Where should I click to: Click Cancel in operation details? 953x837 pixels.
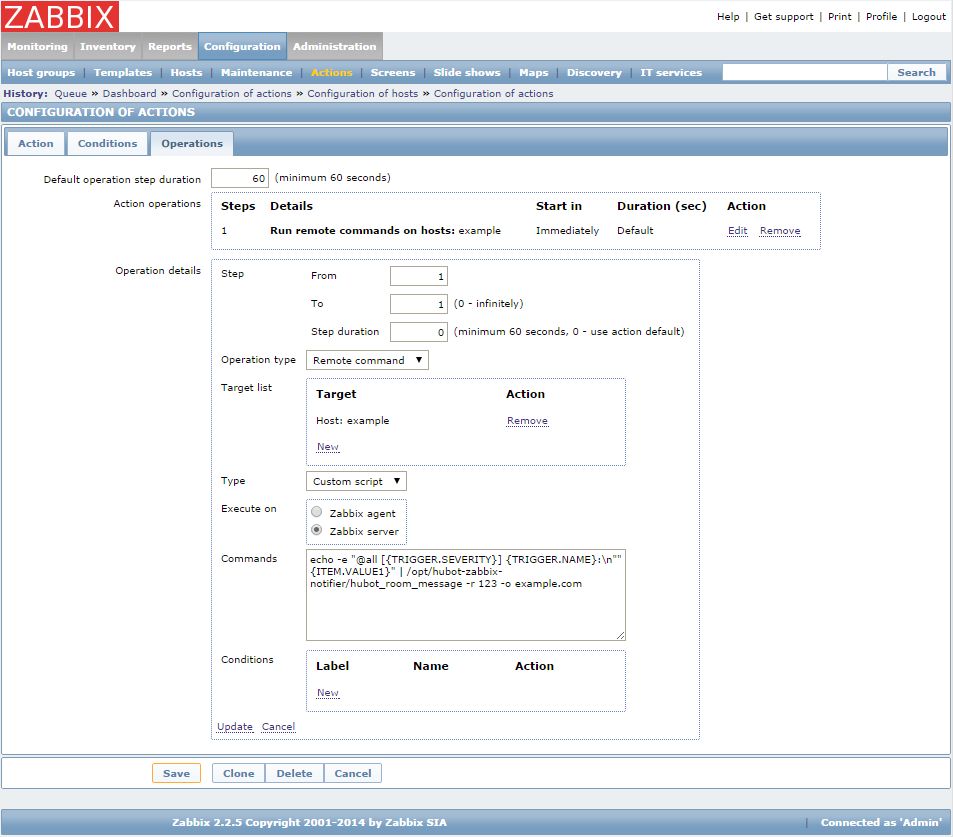click(278, 727)
